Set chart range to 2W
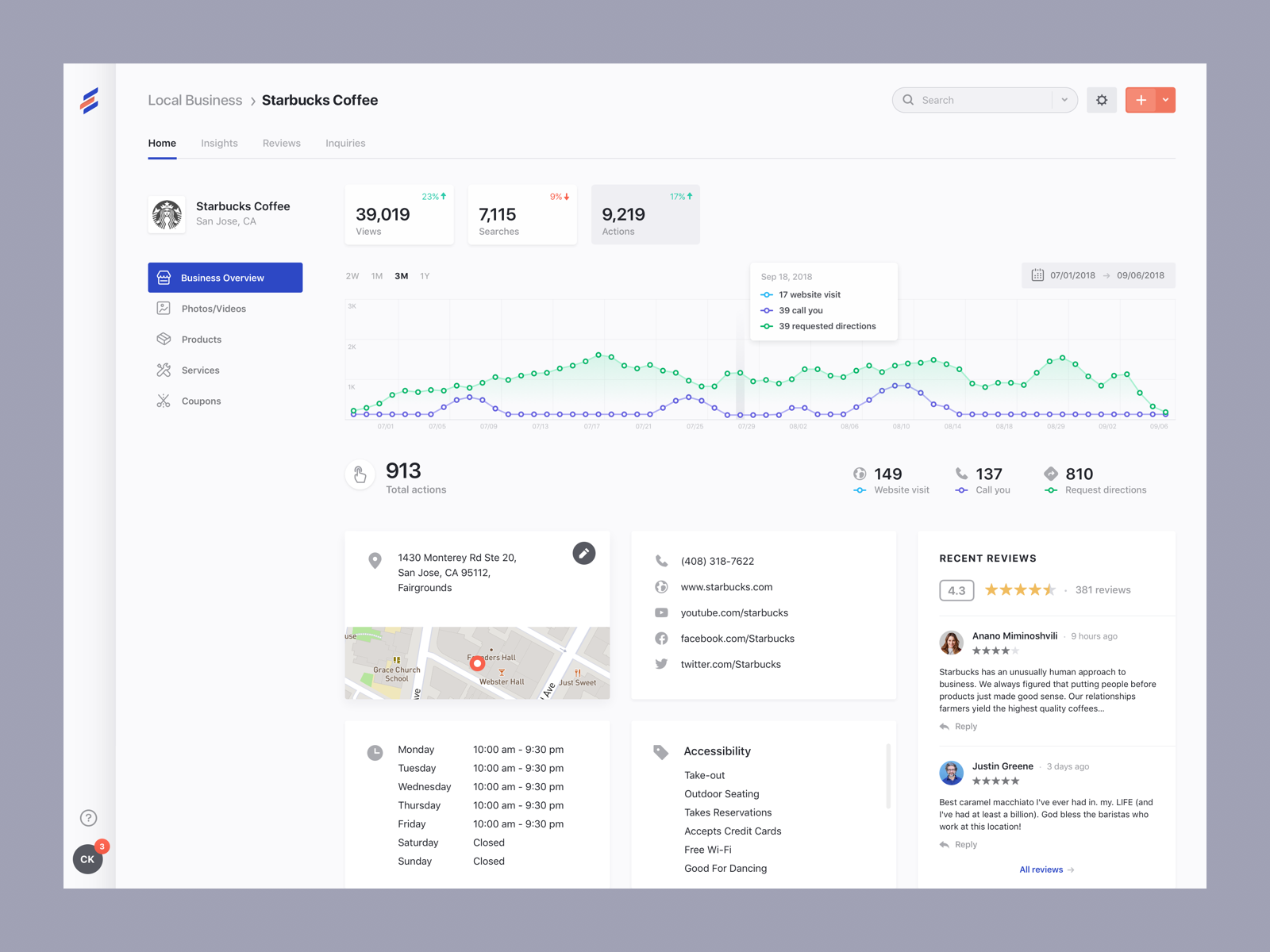 (x=352, y=276)
